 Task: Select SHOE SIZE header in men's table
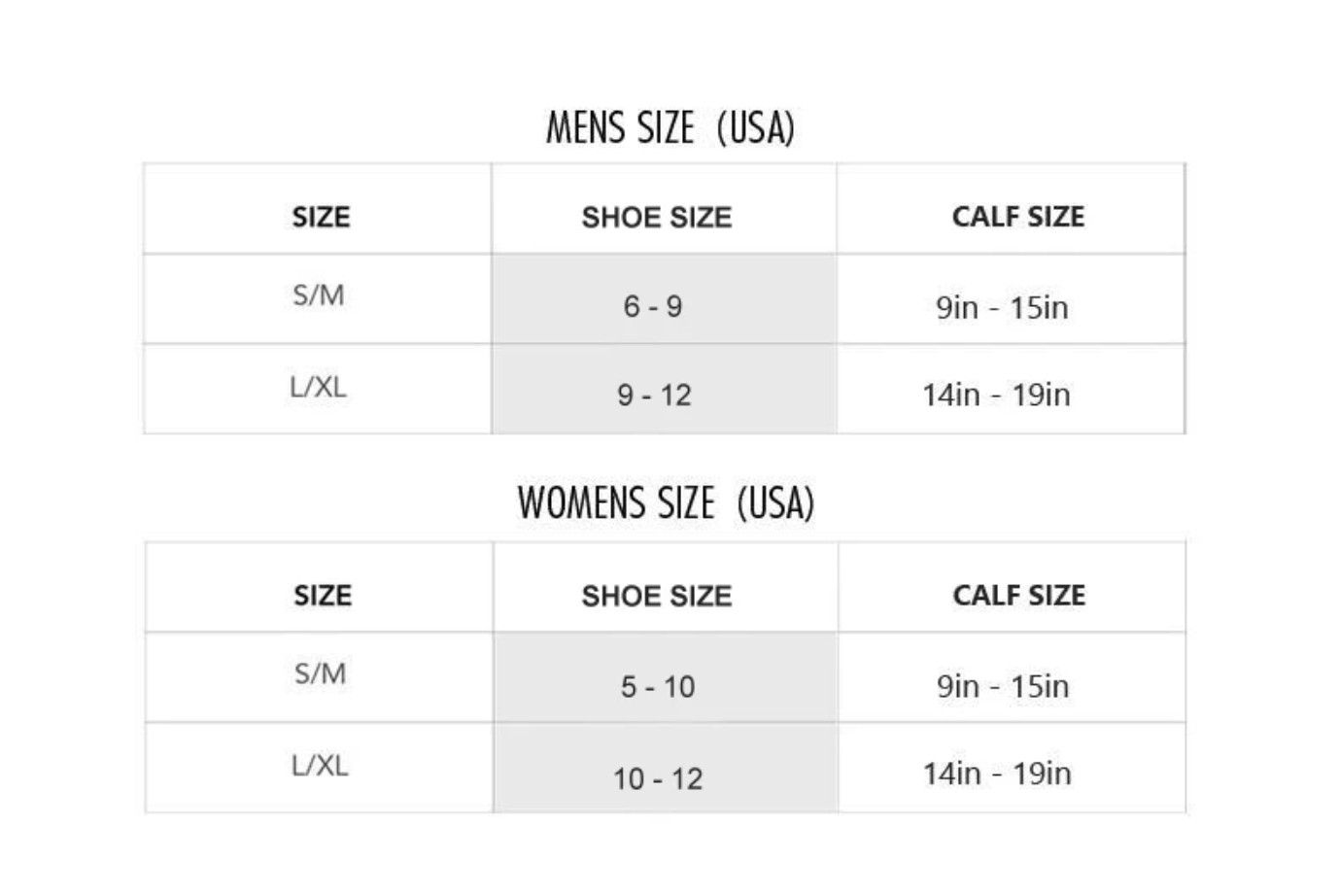[x=657, y=217]
